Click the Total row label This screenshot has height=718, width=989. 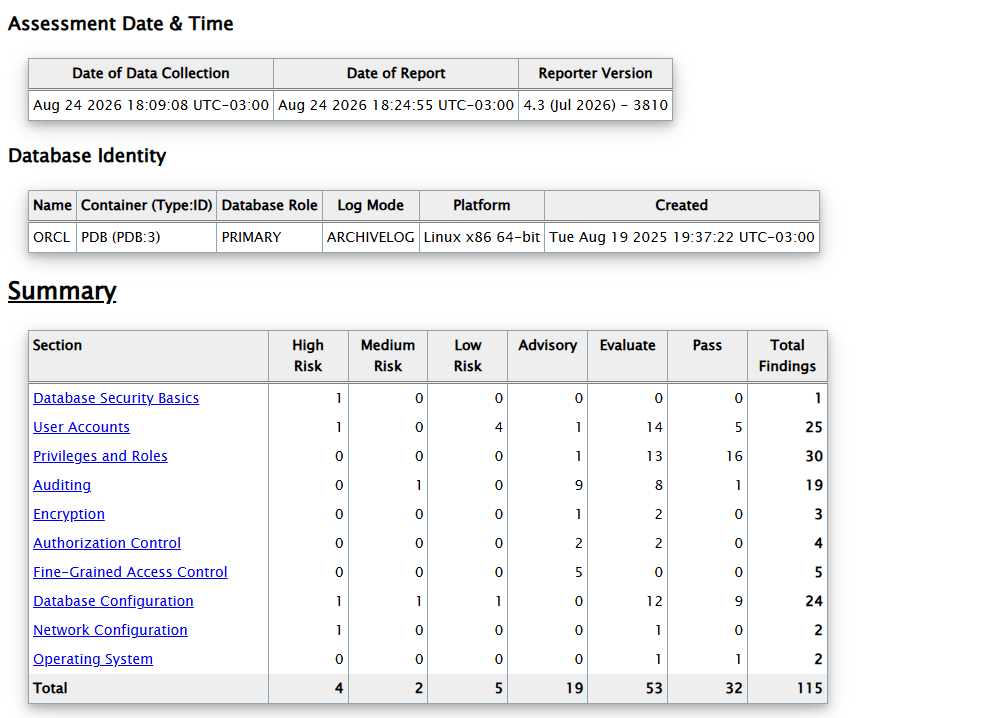[x=50, y=688]
